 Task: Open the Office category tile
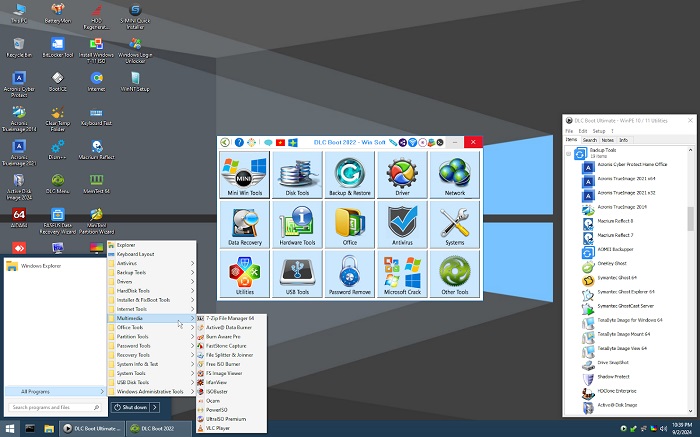click(350, 224)
